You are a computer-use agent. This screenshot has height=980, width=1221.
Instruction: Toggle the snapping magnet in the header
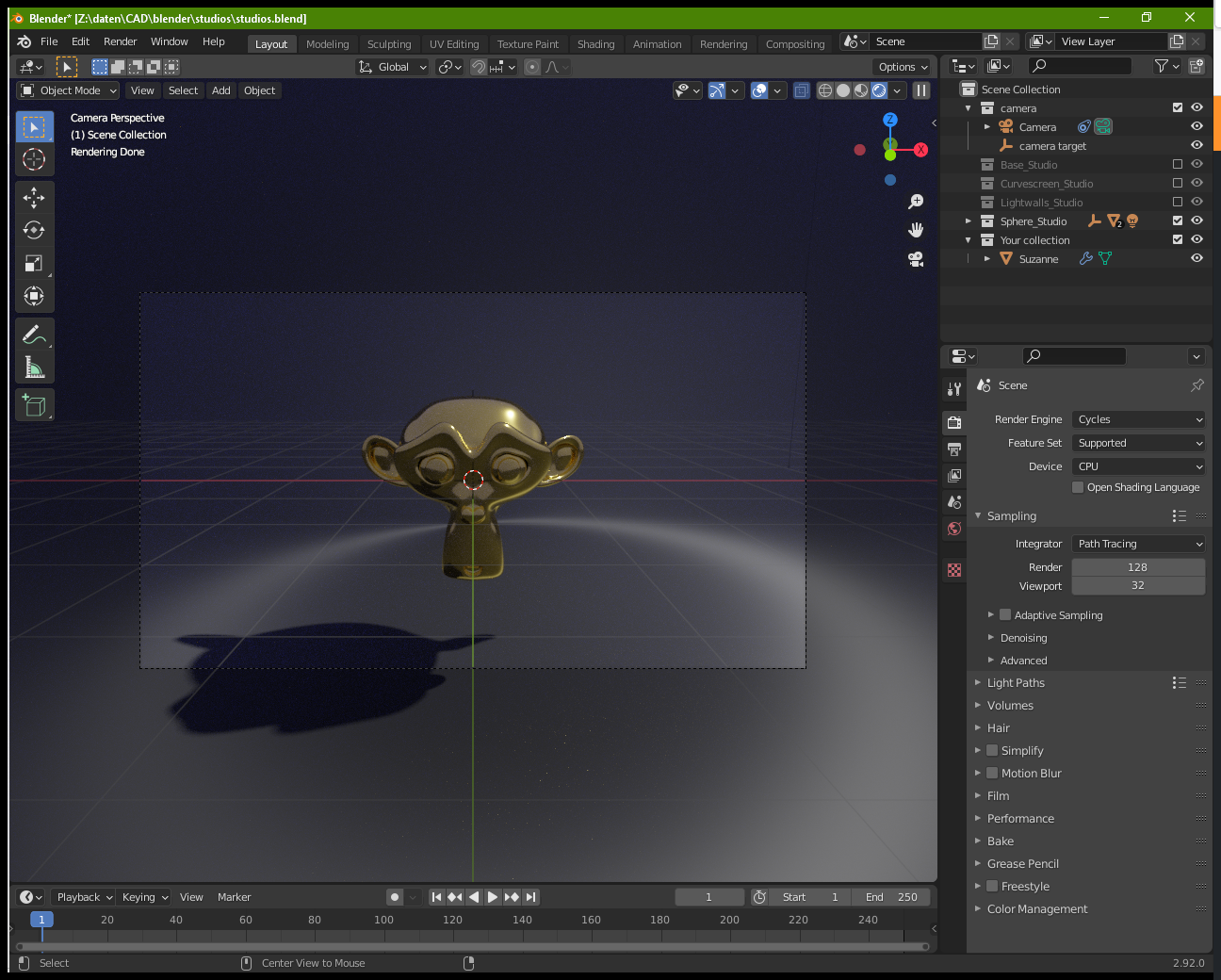click(478, 67)
